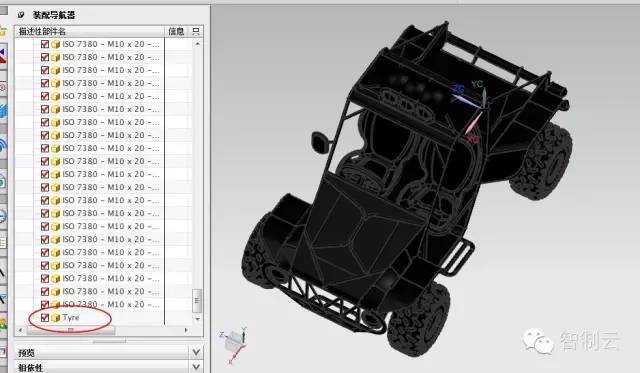
Task: Click the 信息 column header
Action: click(x=176, y=31)
